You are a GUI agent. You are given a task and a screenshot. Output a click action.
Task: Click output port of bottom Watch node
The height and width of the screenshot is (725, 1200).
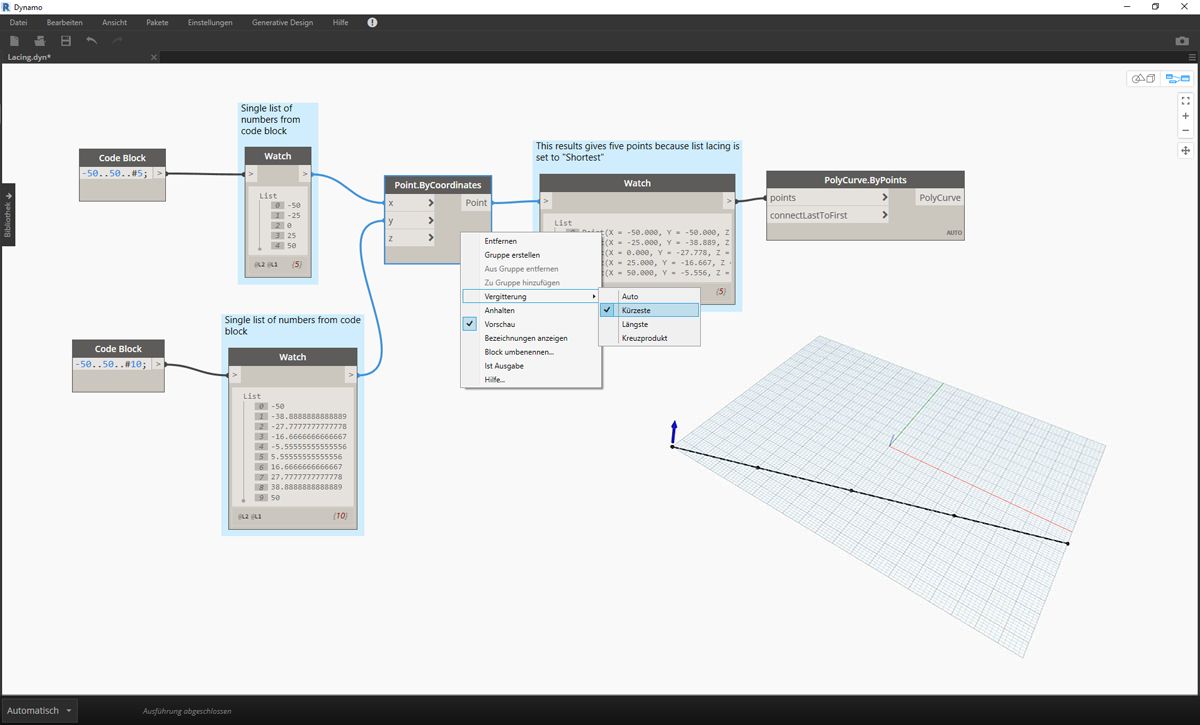coord(351,374)
